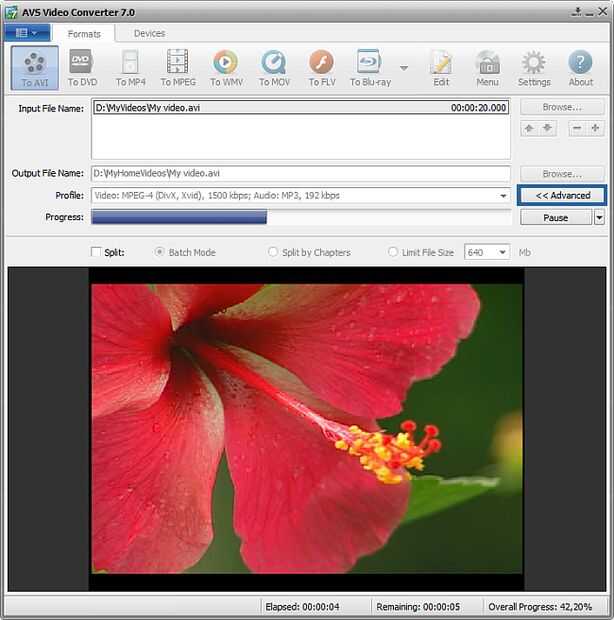Pick the To MP4 format icon
Image resolution: width=614 pixels, height=620 pixels.
click(130, 68)
